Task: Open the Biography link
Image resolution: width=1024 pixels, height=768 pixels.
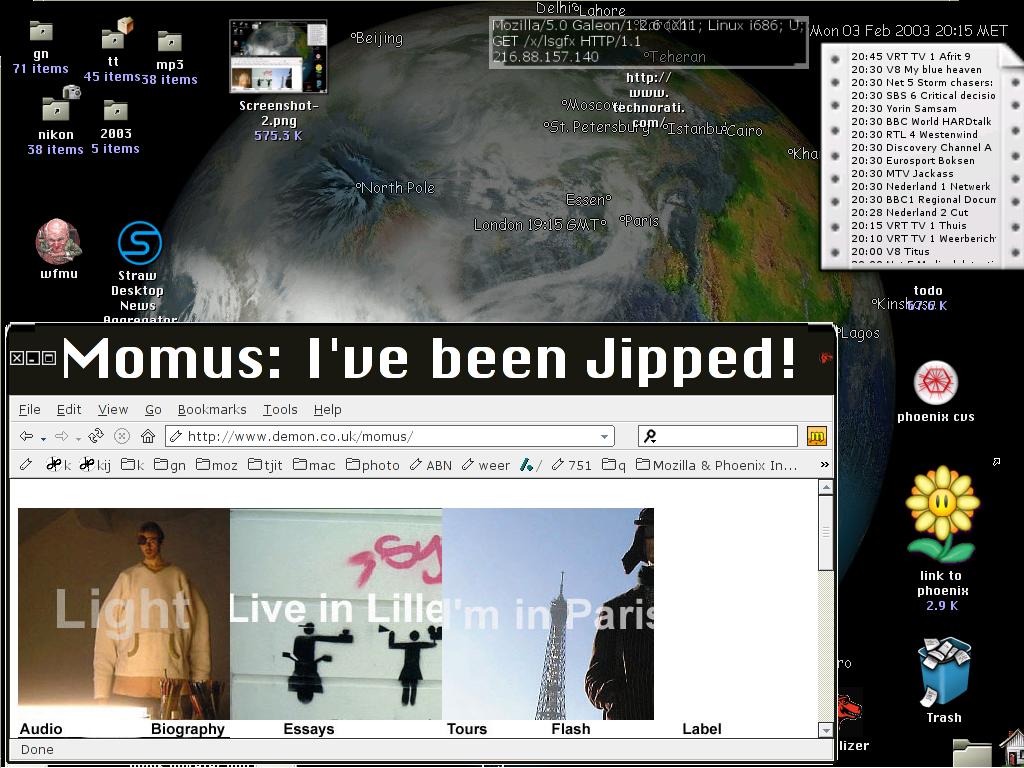Action: [x=188, y=729]
